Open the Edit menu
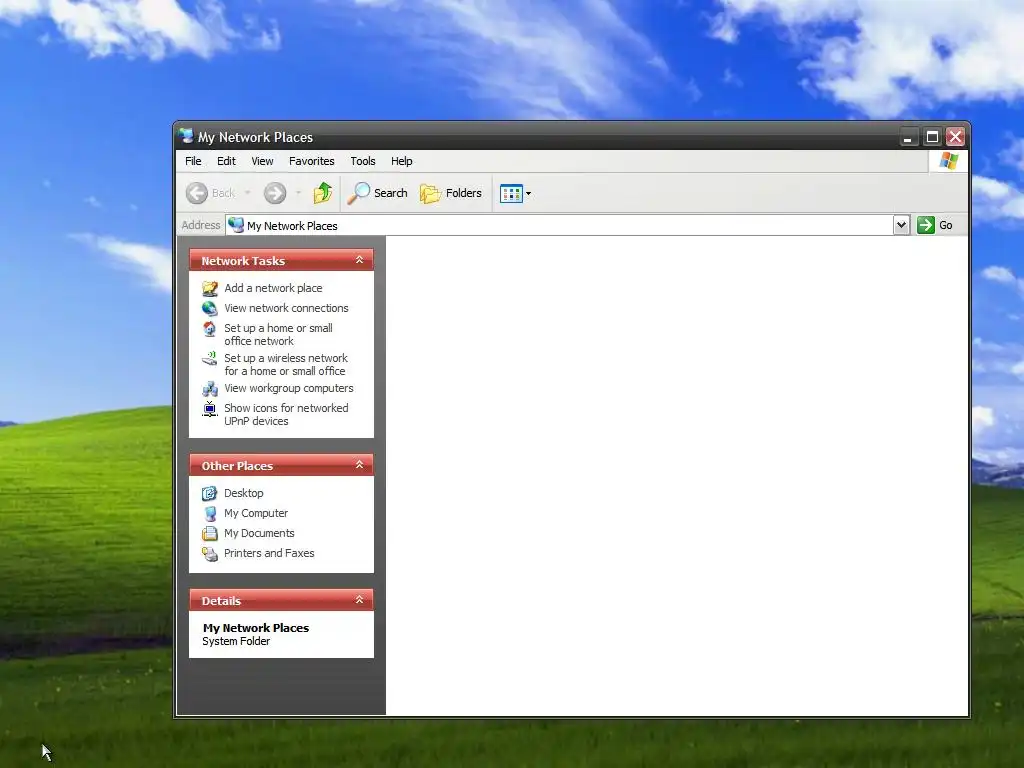 point(226,161)
